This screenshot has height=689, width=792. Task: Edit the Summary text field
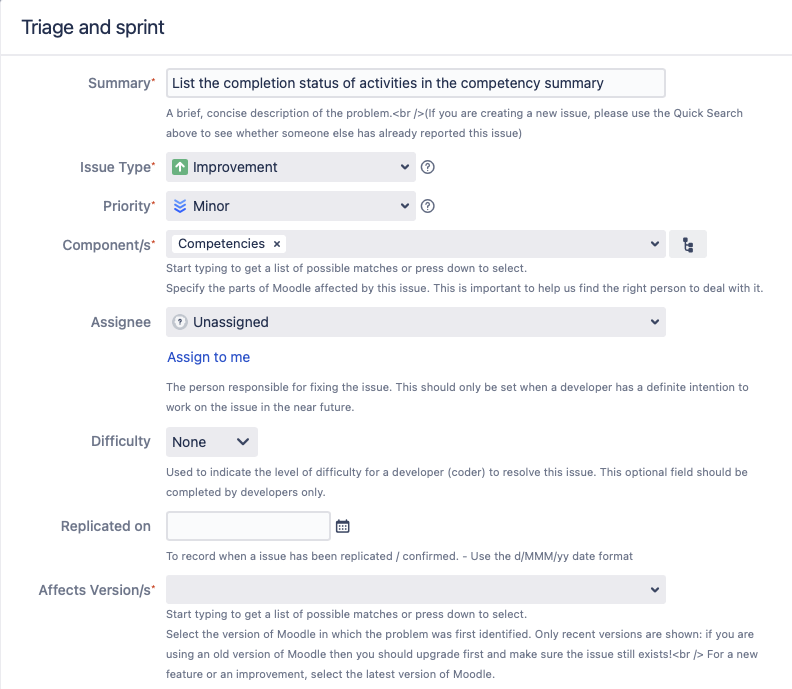(416, 83)
